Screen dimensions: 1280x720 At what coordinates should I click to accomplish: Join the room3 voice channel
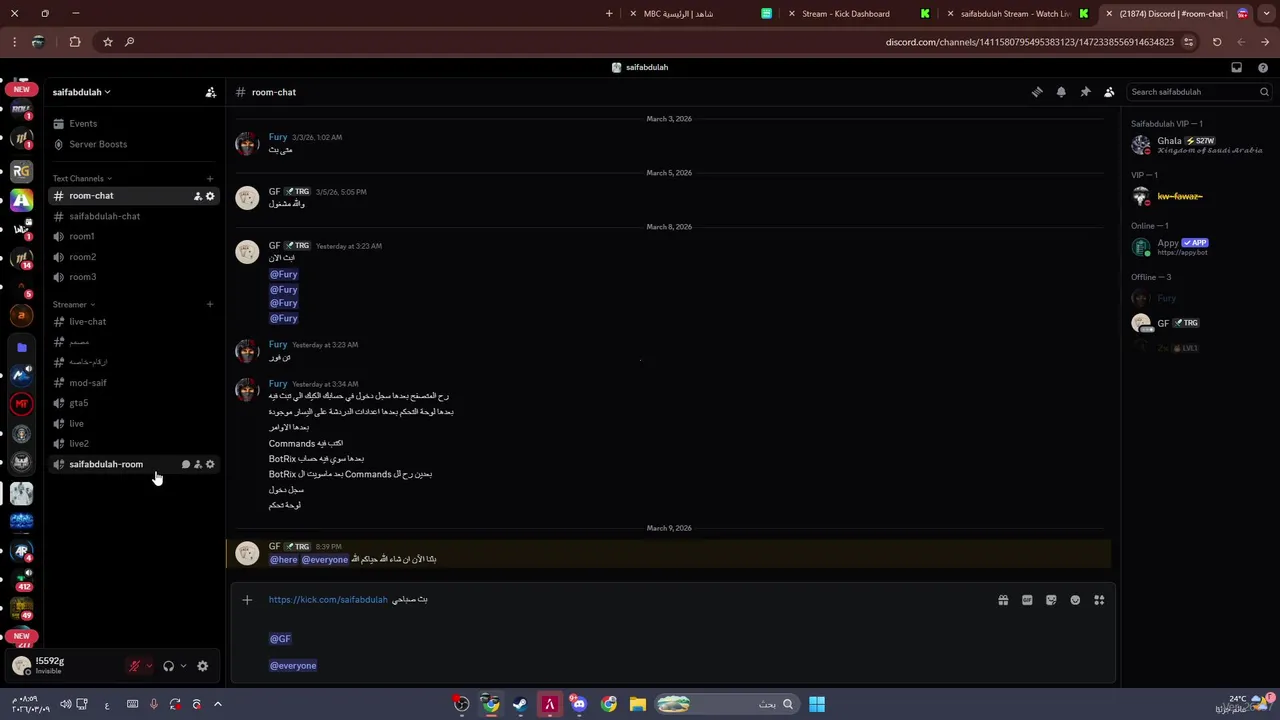coord(82,277)
